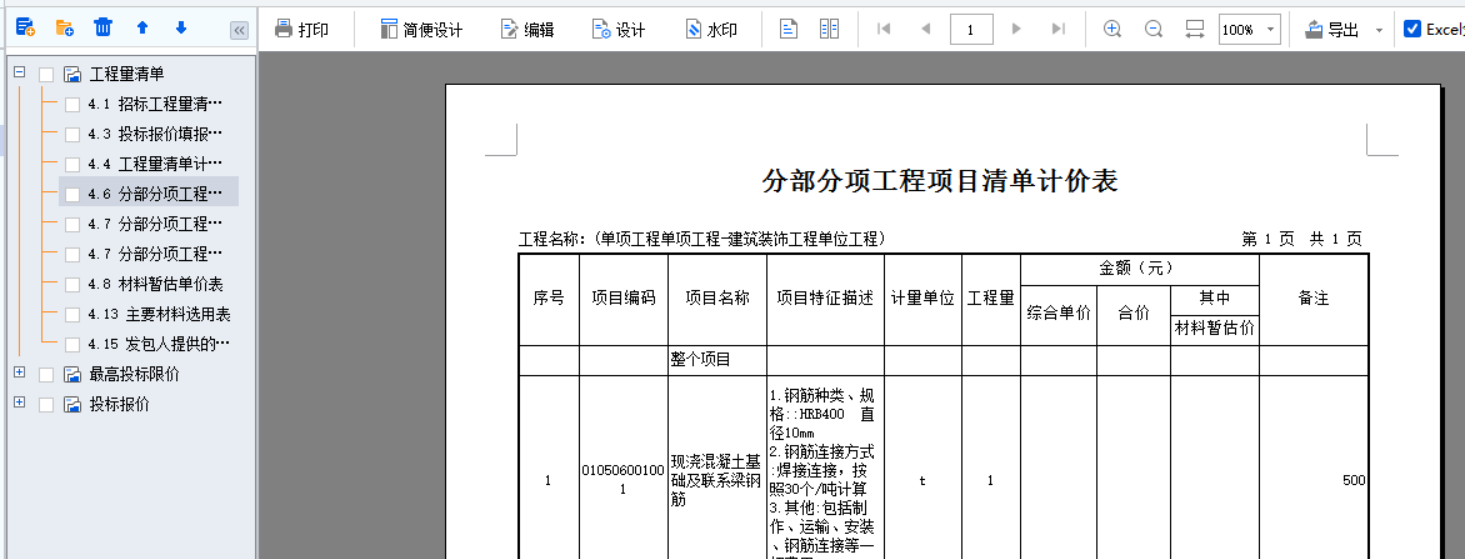Go to the first page

[x=883, y=29]
